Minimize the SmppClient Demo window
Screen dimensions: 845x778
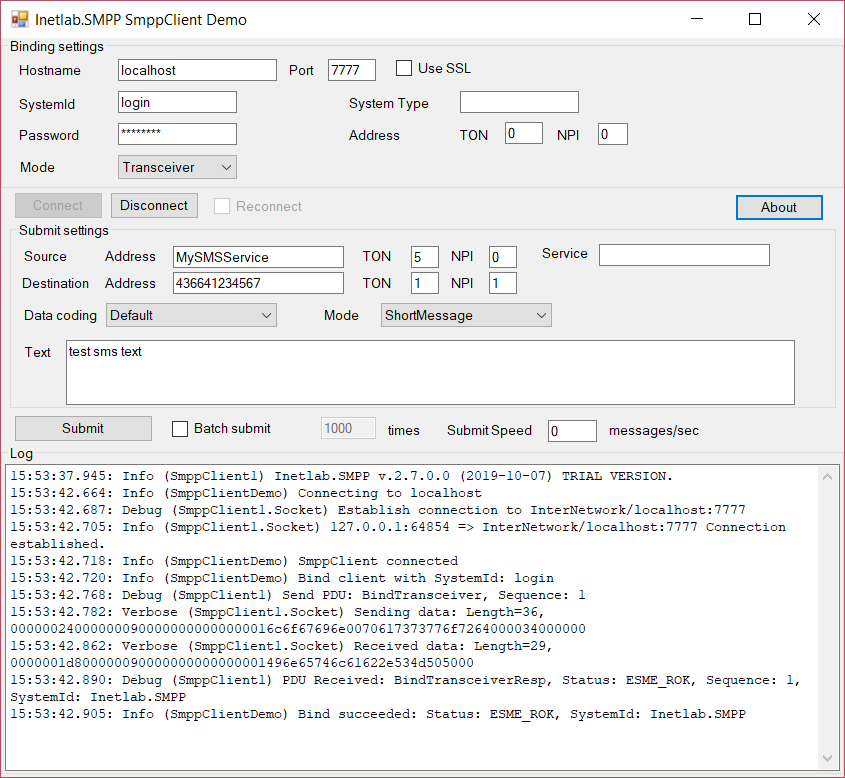tap(697, 19)
